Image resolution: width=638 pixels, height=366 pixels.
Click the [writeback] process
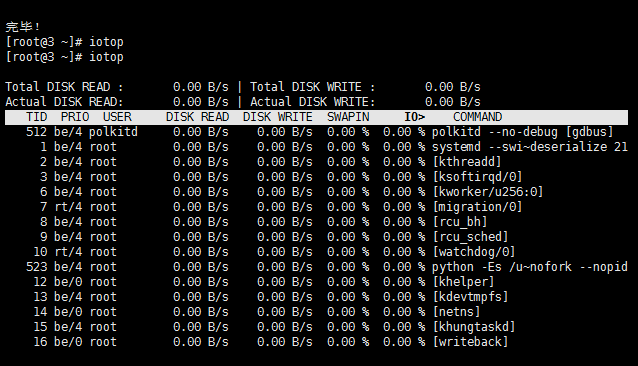470,342
